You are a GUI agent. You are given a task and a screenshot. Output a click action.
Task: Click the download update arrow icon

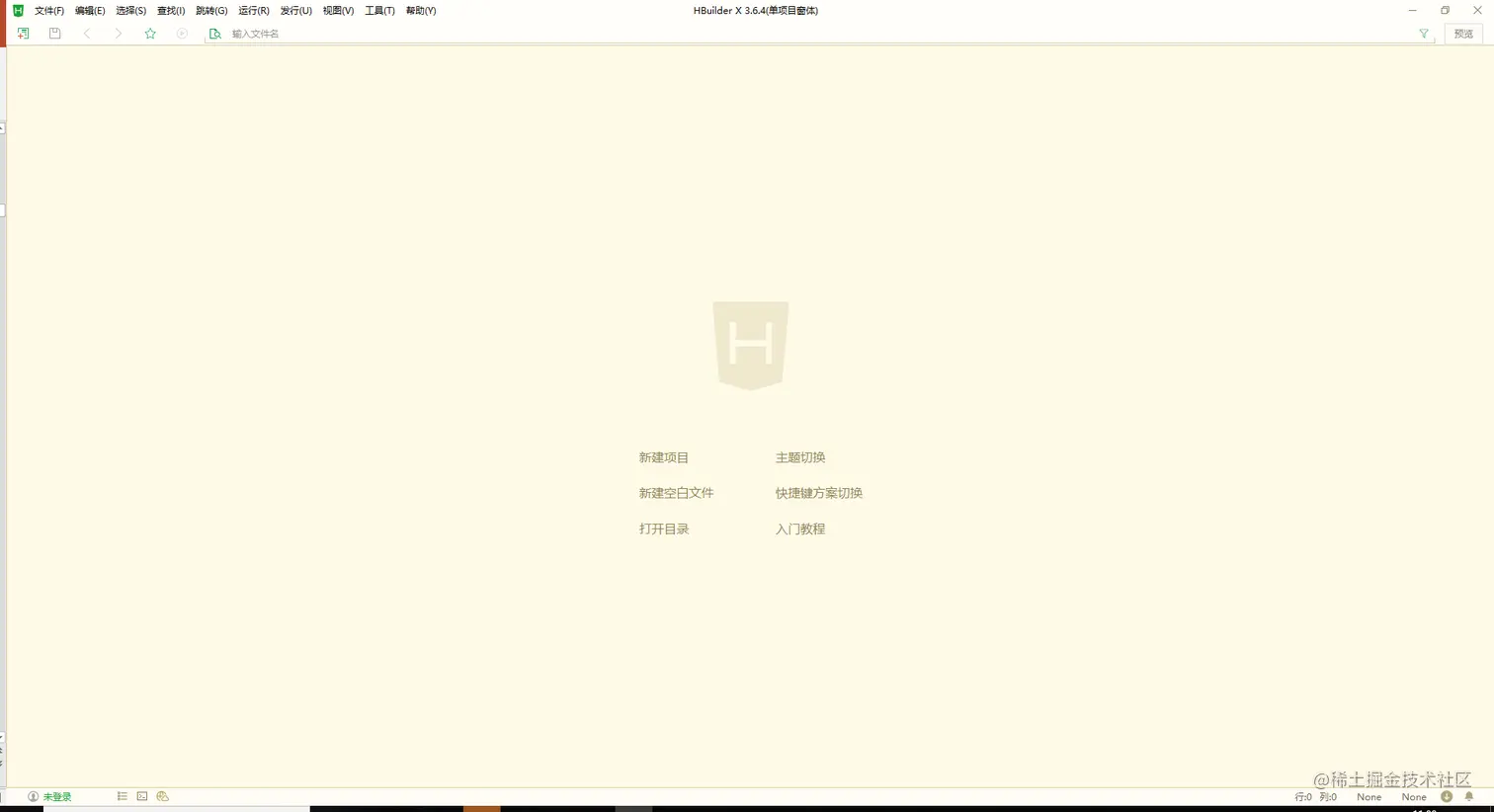[x=1447, y=796]
